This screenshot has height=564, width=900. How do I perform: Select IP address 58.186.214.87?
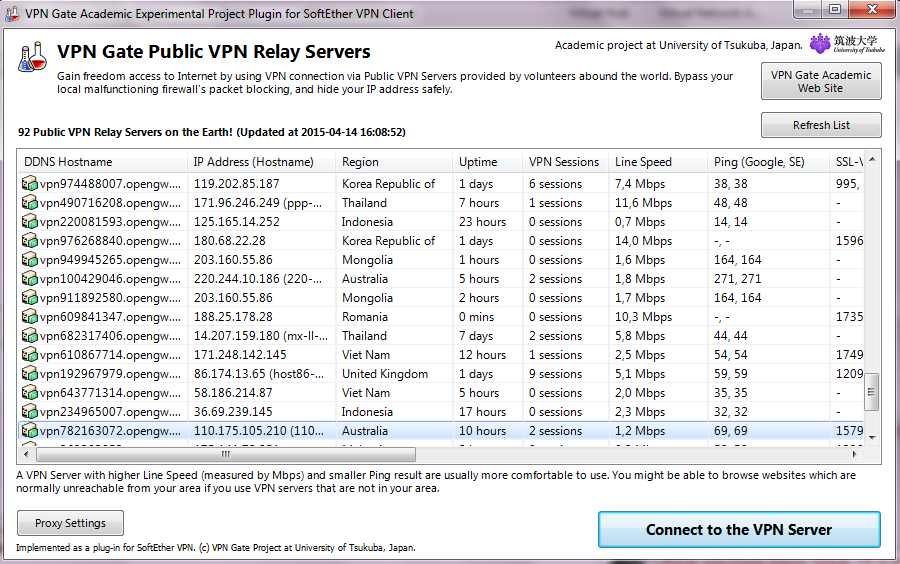tap(233, 392)
